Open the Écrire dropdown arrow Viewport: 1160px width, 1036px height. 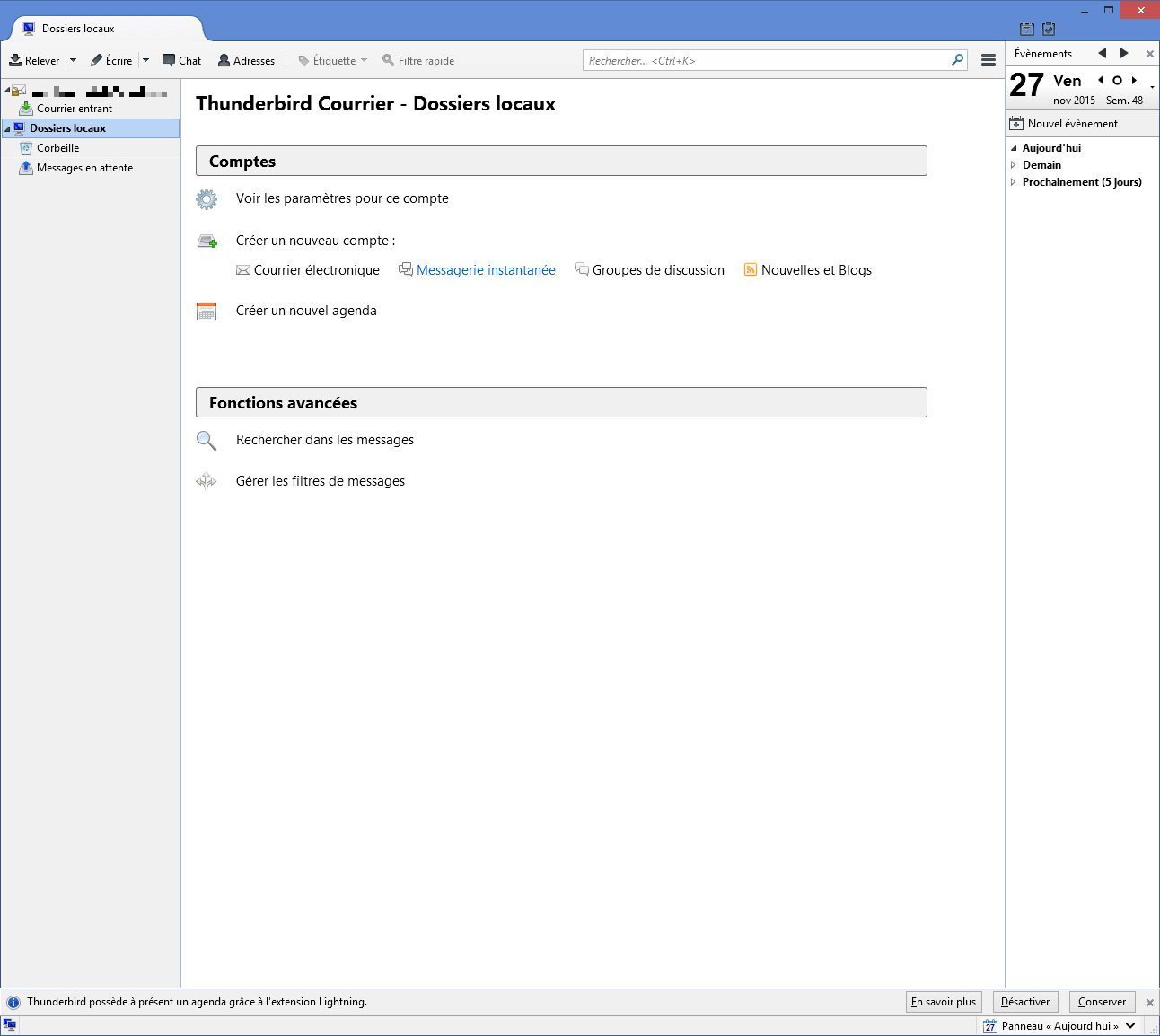tap(145, 61)
